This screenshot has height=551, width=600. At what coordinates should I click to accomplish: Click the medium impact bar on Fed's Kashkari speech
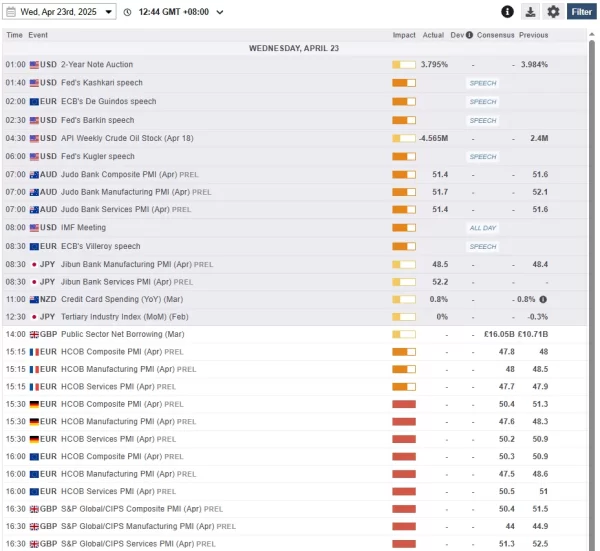point(404,83)
